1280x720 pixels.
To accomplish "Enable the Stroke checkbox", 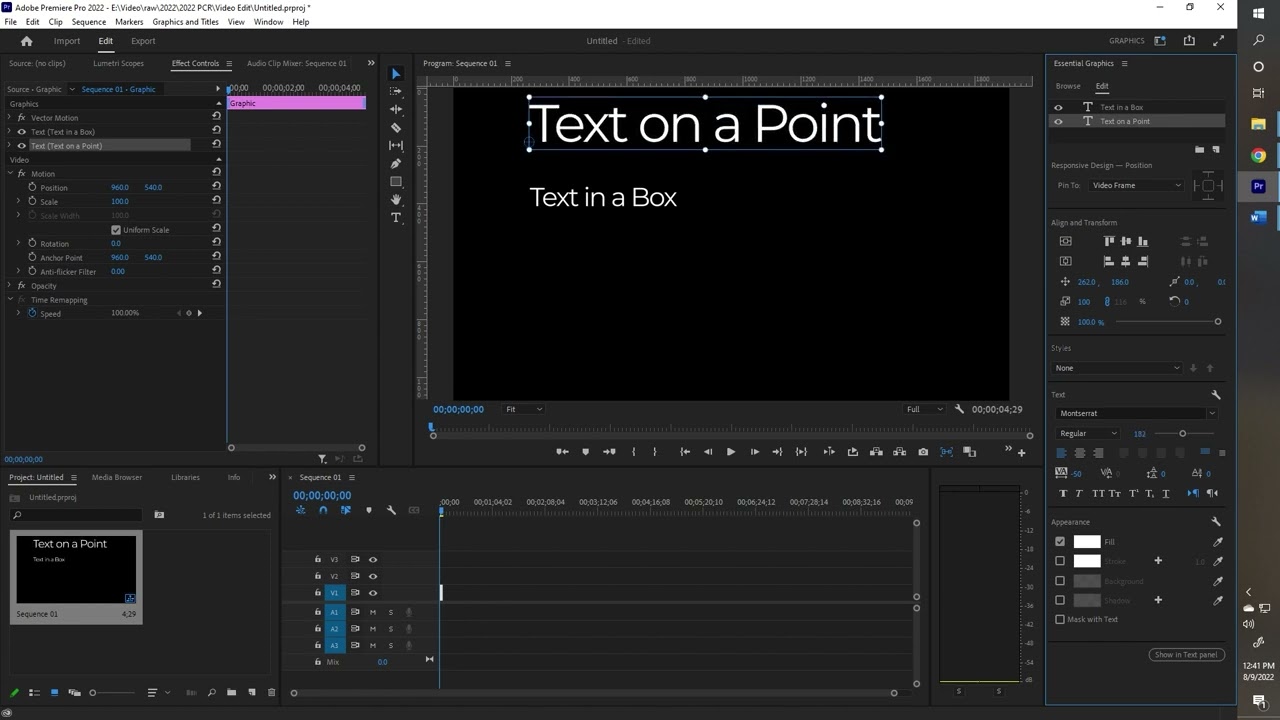I will pyautogui.click(x=1060, y=561).
